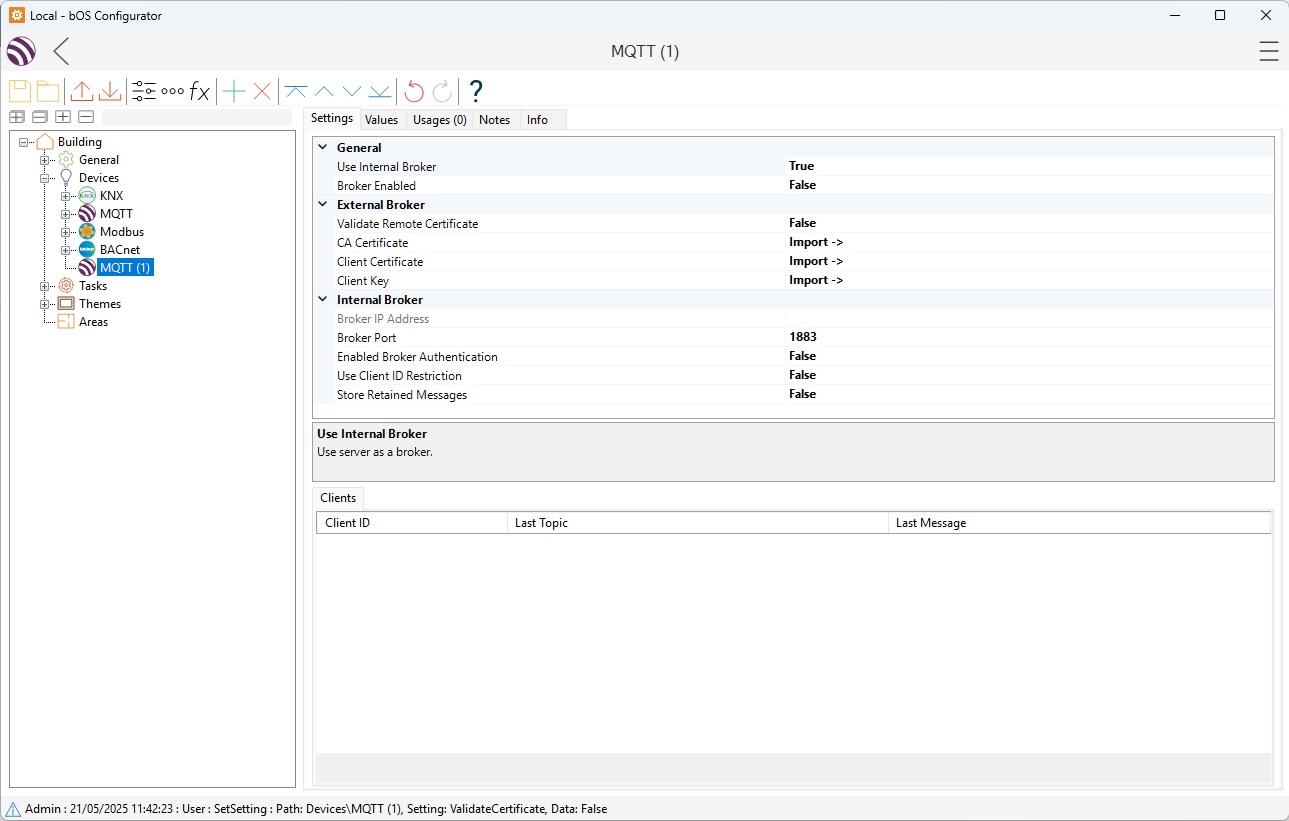Switch to the Notes tab
1289x821 pixels.
tap(494, 120)
